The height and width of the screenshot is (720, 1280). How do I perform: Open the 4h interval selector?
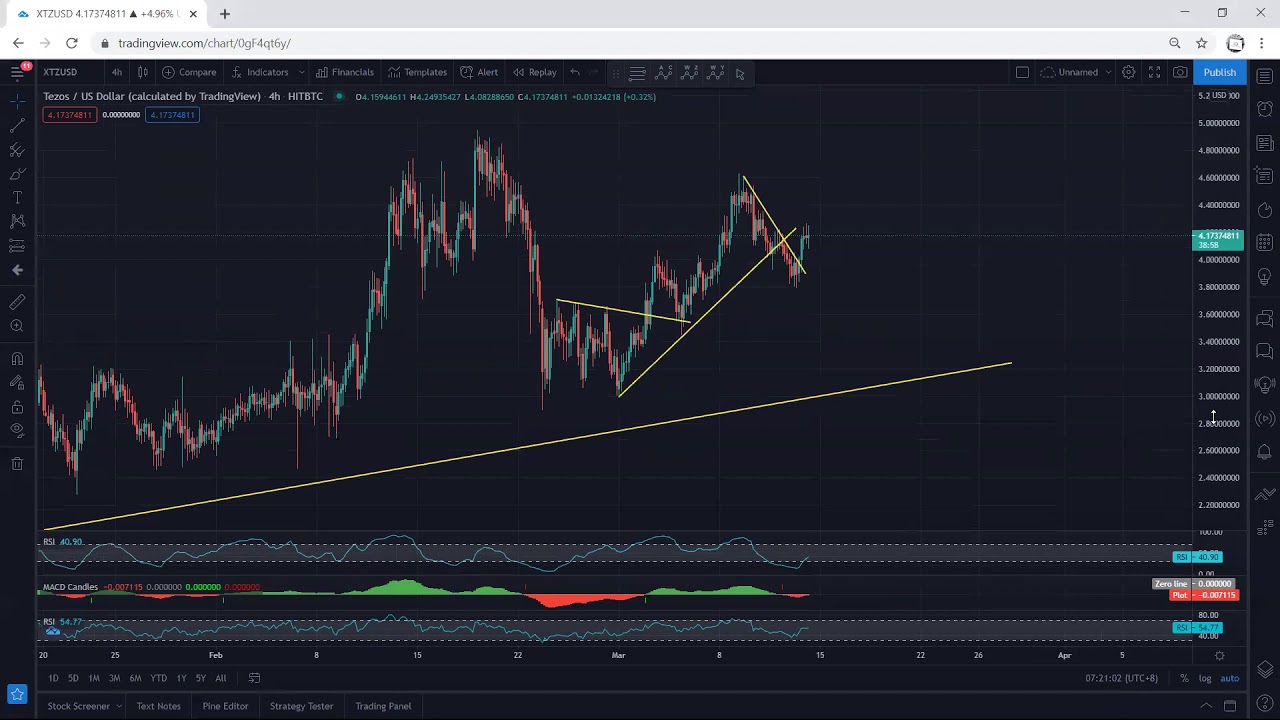coord(117,72)
